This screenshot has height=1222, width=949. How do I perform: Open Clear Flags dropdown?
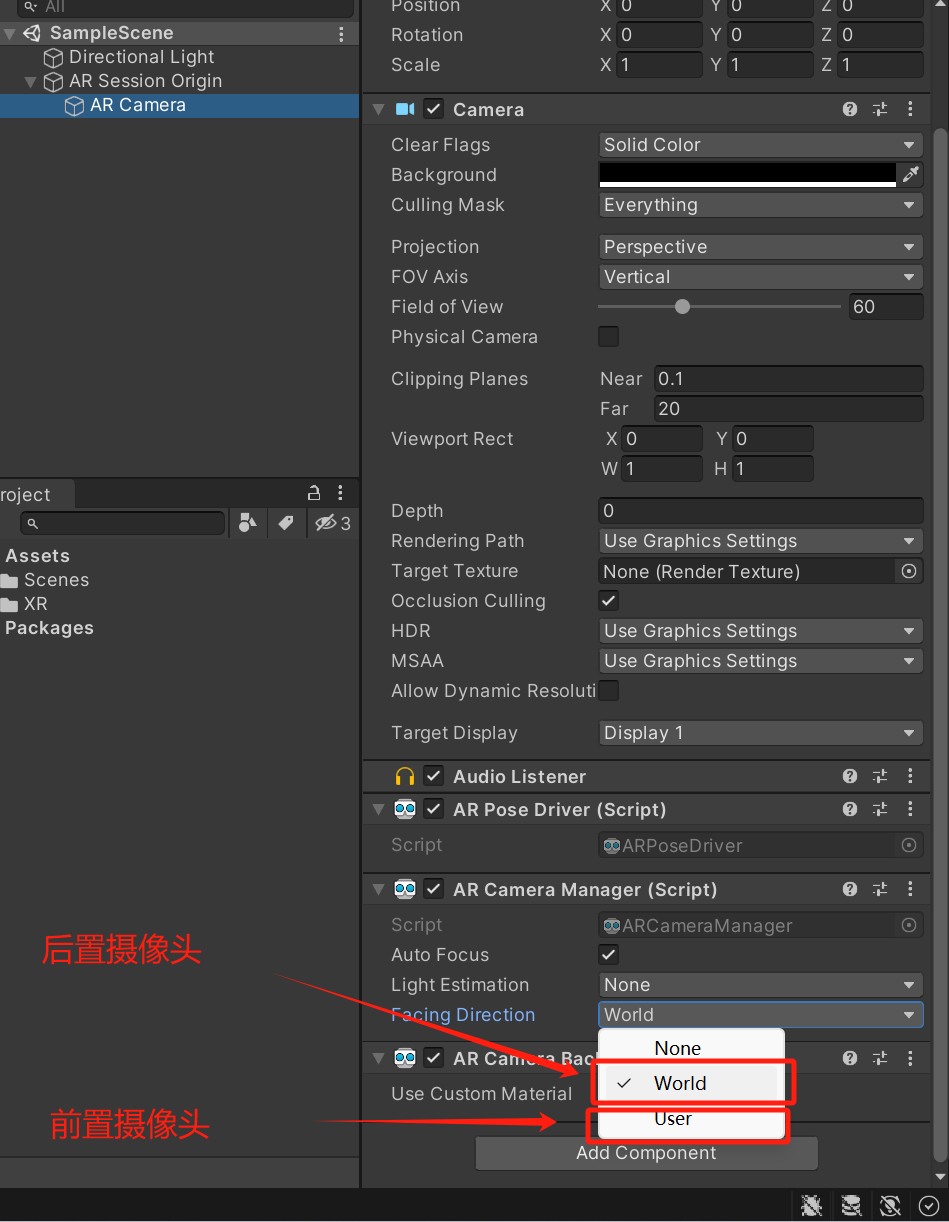pyautogui.click(x=760, y=145)
